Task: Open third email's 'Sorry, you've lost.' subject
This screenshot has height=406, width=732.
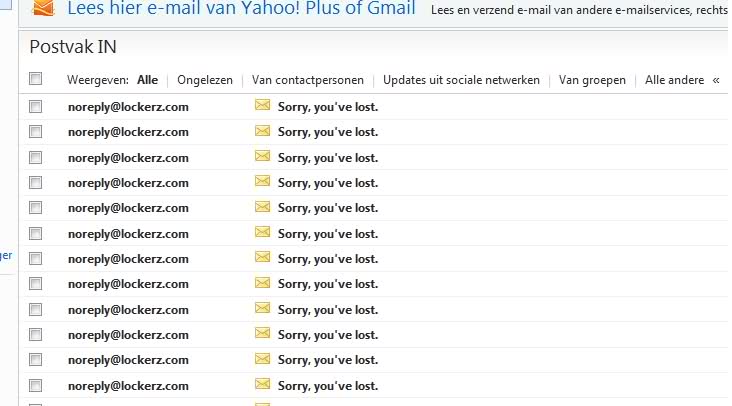Action: (328, 157)
